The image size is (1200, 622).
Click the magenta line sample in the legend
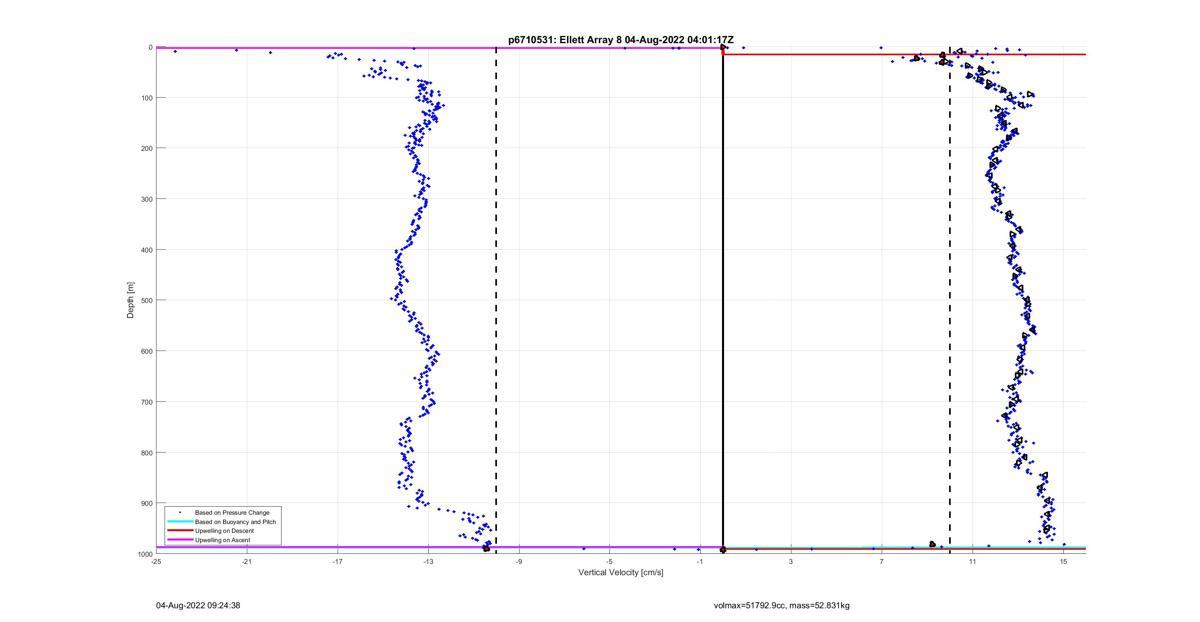[x=180, y=540]
